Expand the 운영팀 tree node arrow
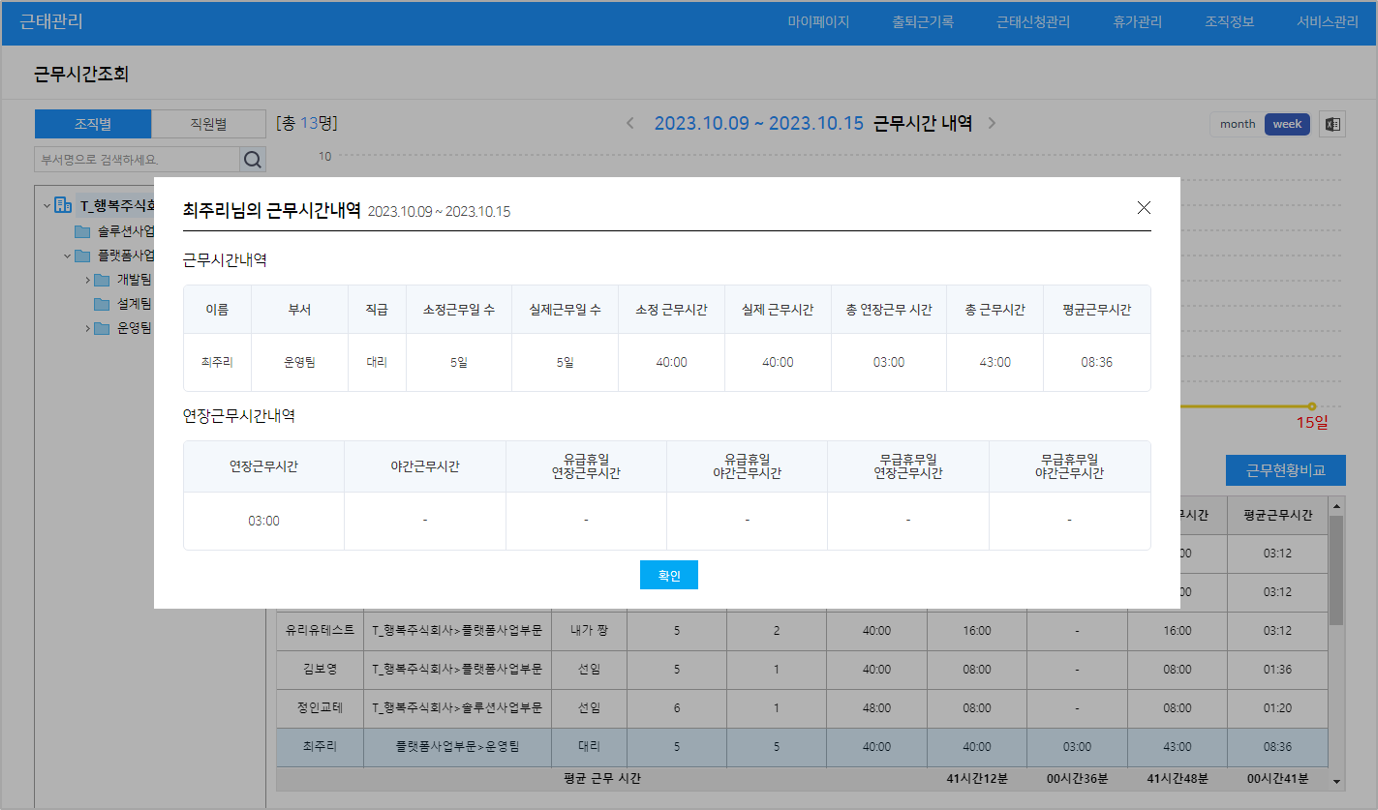 tap(87, 328)
